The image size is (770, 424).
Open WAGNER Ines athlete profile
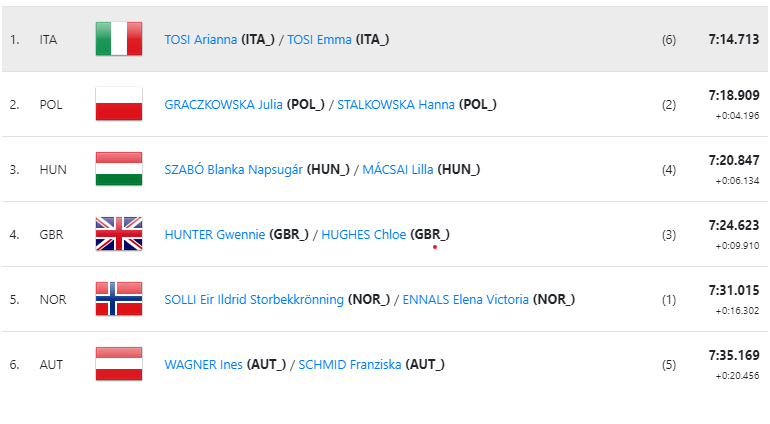tap(203, 365)
